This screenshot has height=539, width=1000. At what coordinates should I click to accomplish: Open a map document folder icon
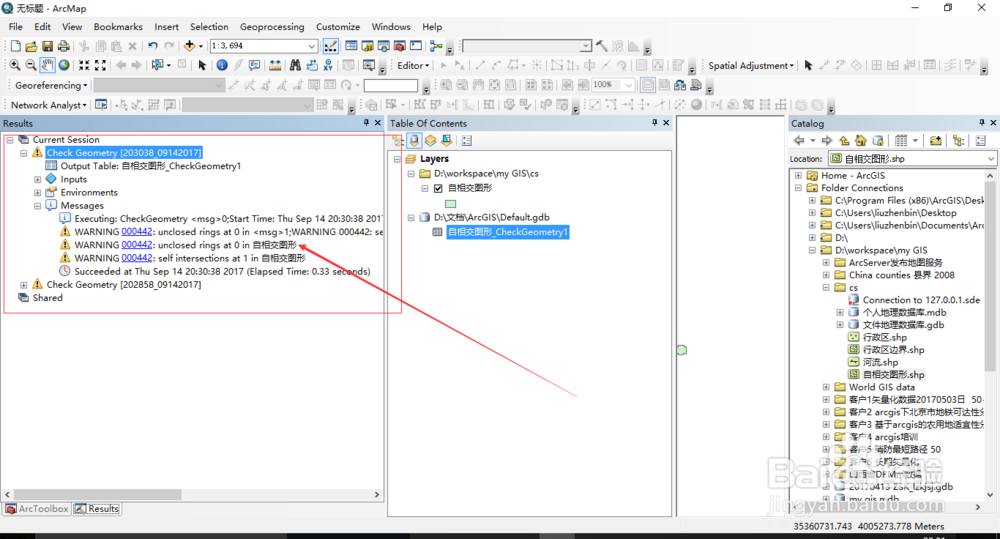(31, 46)
